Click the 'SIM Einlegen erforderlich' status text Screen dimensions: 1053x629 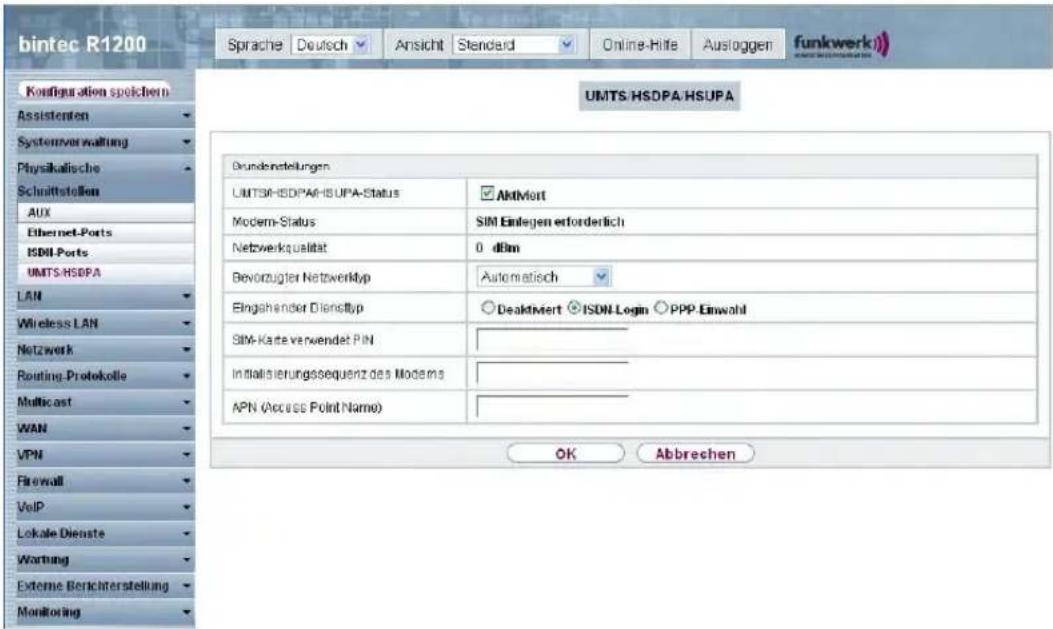coord(550,222)
